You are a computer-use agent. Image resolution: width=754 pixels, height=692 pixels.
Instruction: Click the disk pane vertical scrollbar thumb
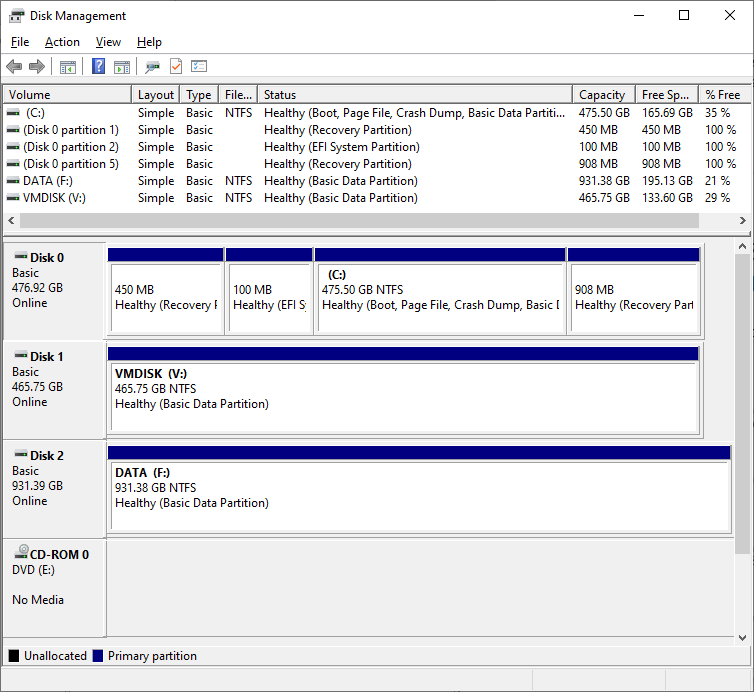[742, 403]
